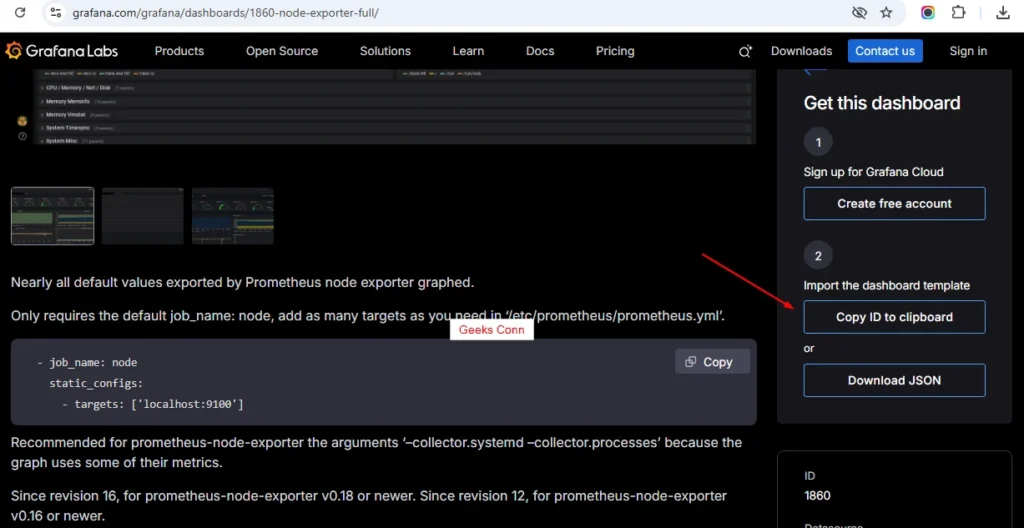
Task: Click the Grafana Labs logo
Action: tap(61, 51)
